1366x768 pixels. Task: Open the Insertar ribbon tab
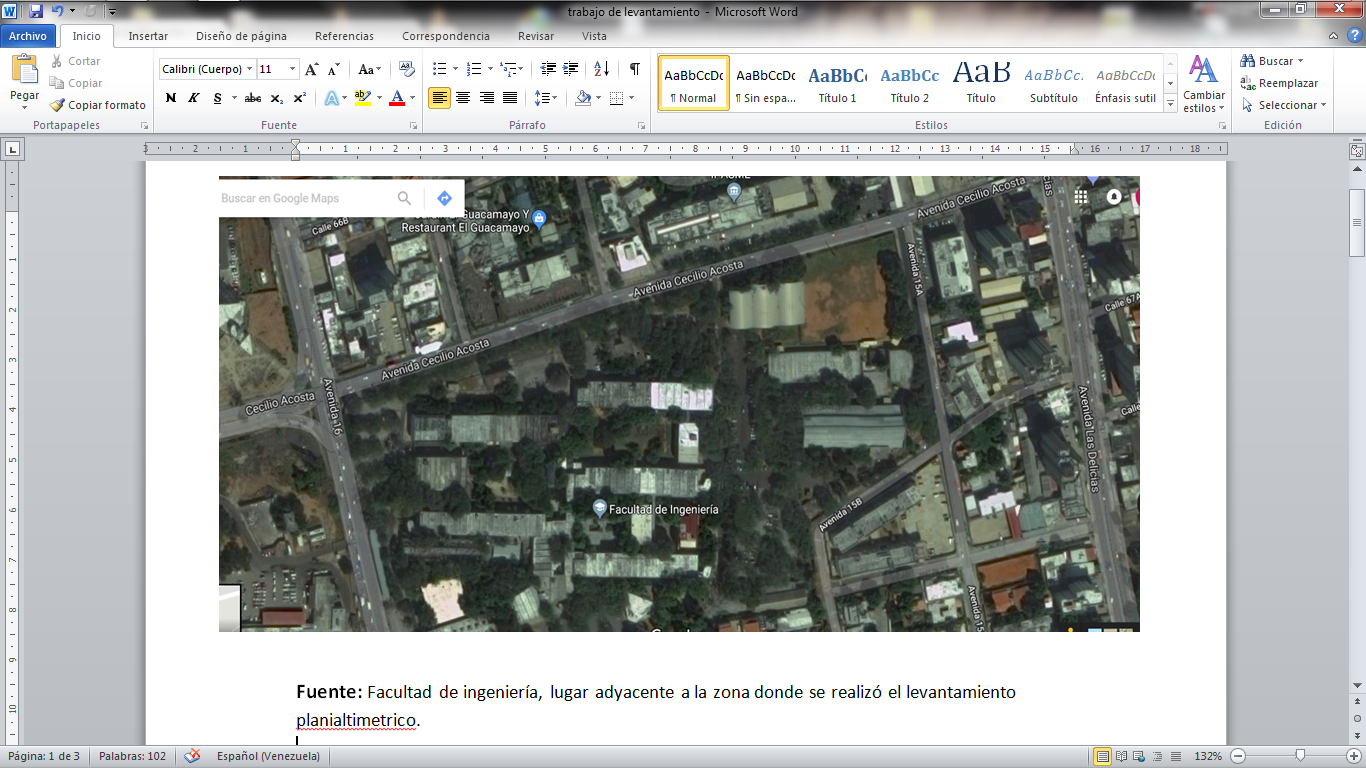pos(148,36)
